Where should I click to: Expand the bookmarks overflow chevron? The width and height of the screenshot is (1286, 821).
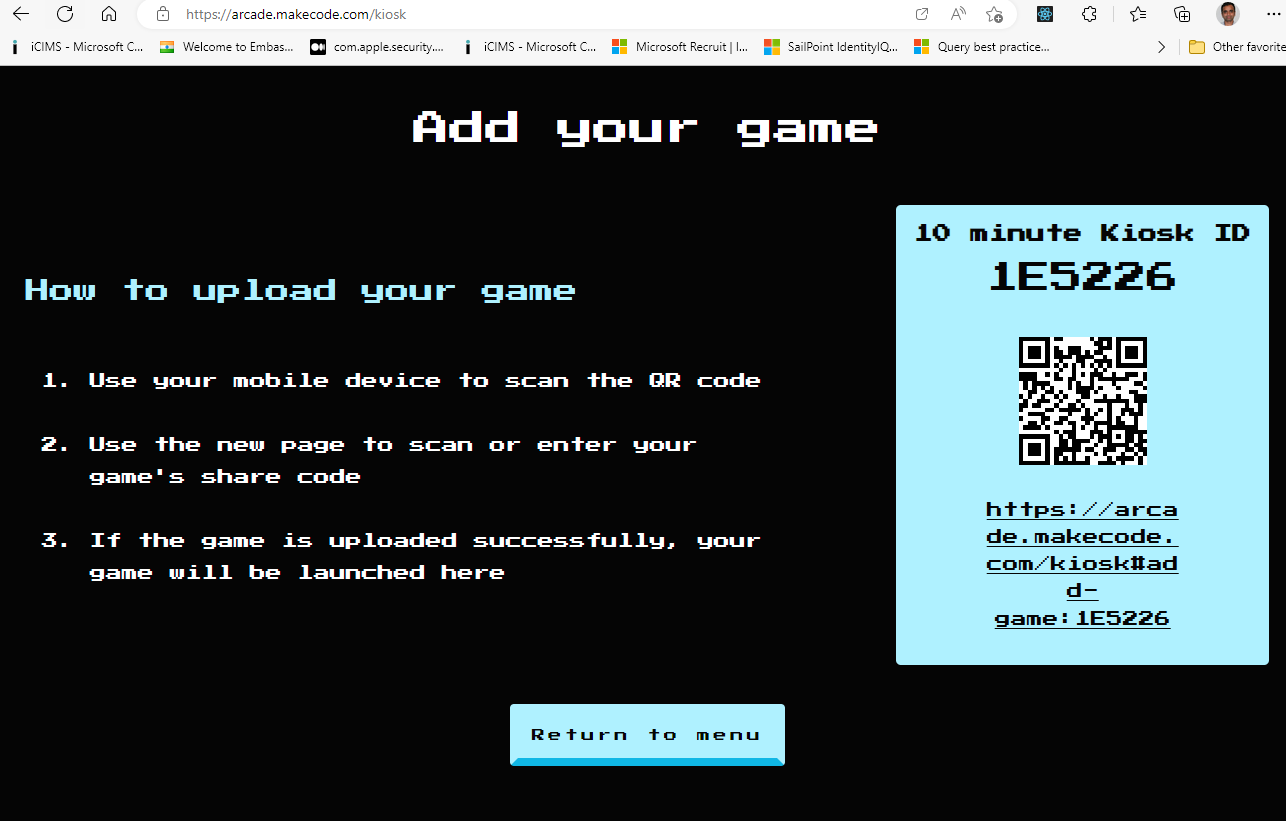coord(1161,47)
